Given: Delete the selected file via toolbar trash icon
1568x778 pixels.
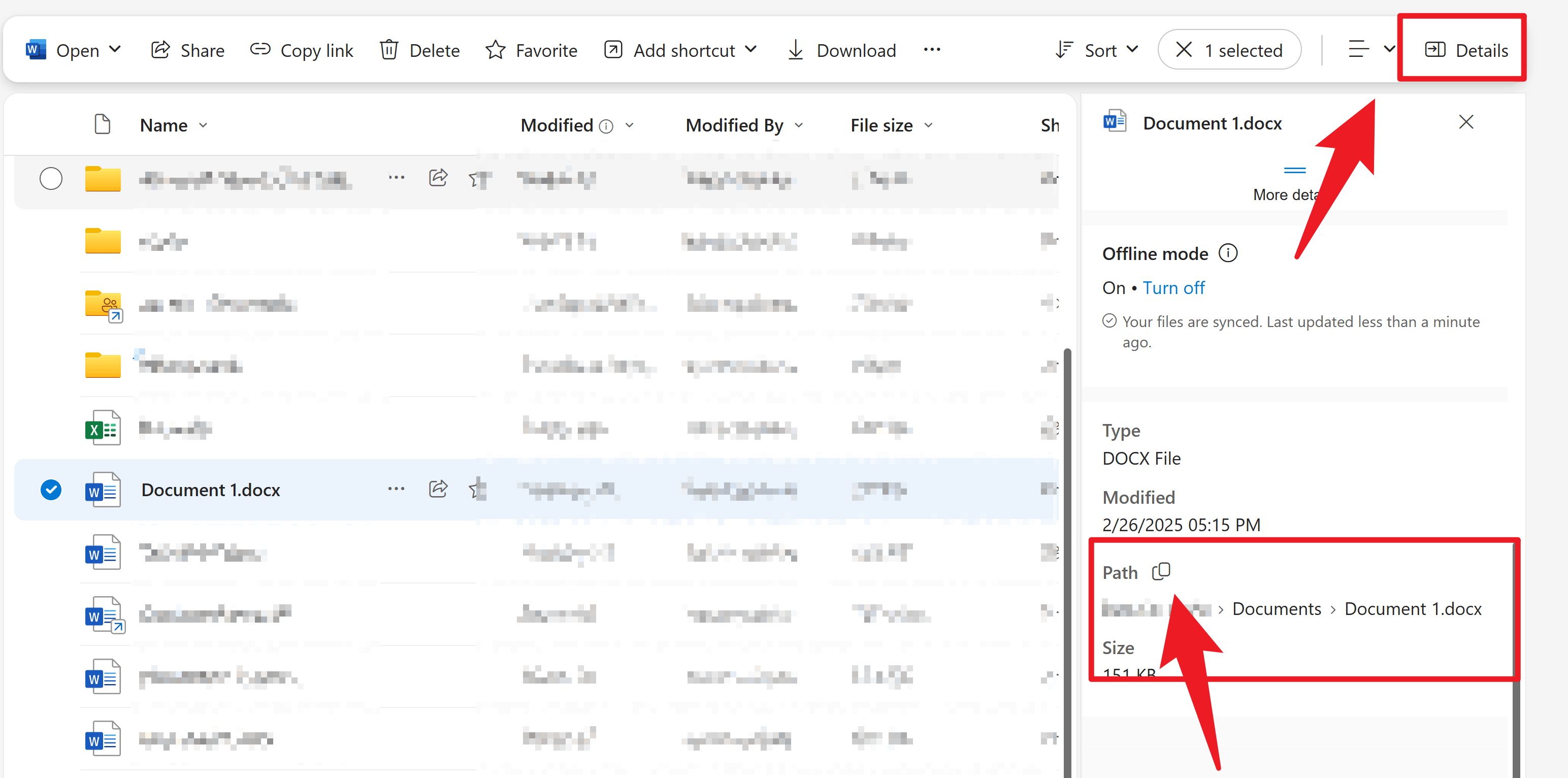Looking at the screenshot, I should click(389, 50).
